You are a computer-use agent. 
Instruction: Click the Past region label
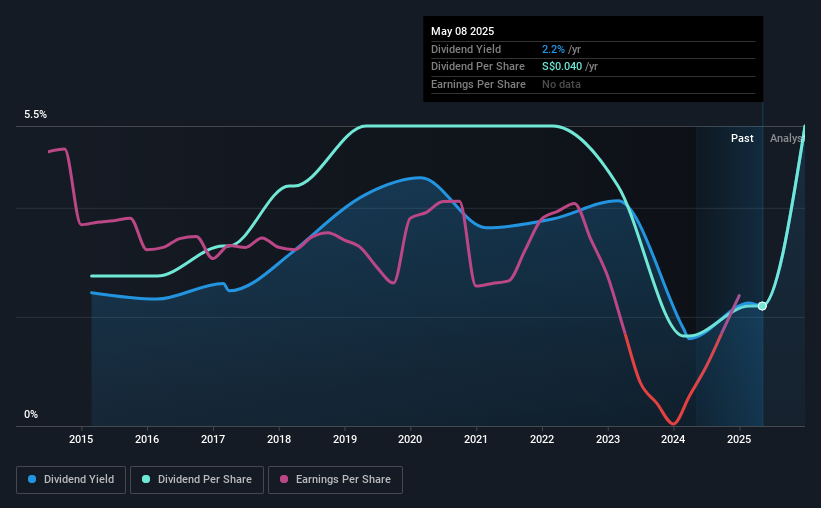tap(742, 138)
